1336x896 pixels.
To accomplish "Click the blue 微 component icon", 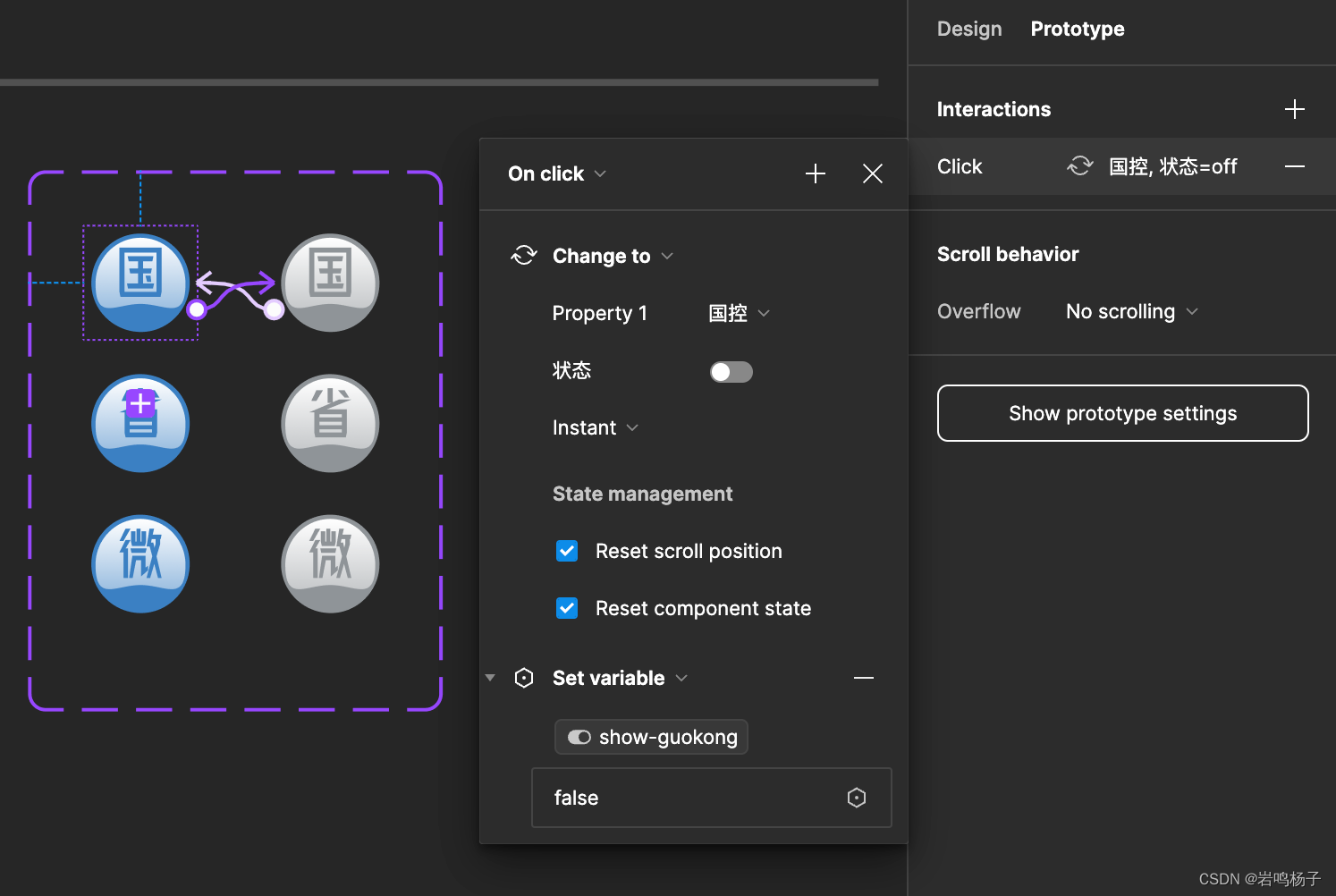I will (140, 563).
